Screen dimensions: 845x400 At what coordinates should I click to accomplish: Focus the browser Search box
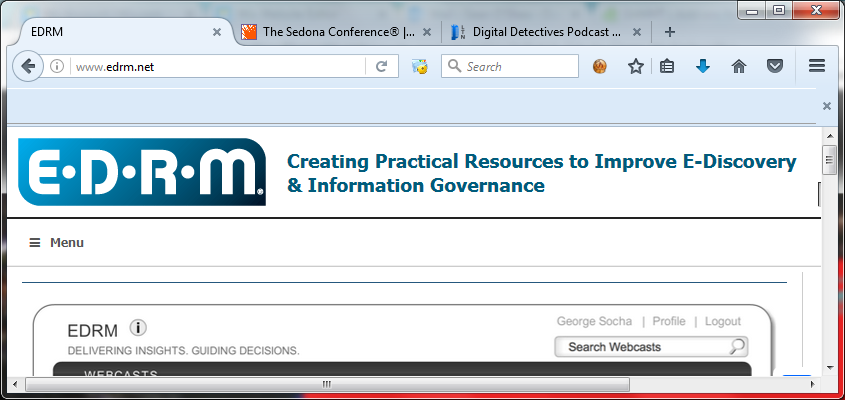(x=510, y=66)
